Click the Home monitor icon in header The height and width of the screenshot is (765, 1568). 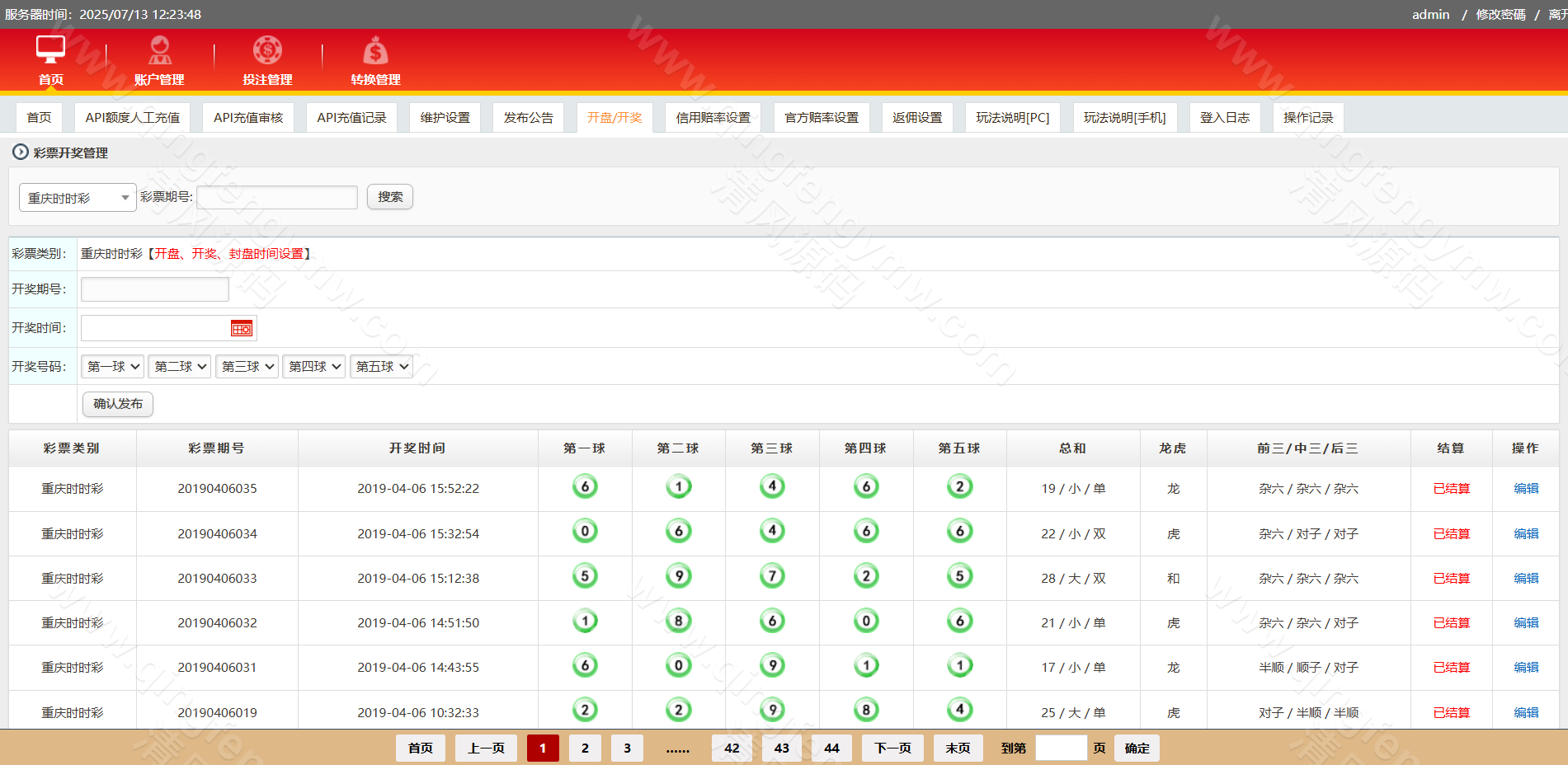pyautogui.click(x=50, y=50)
